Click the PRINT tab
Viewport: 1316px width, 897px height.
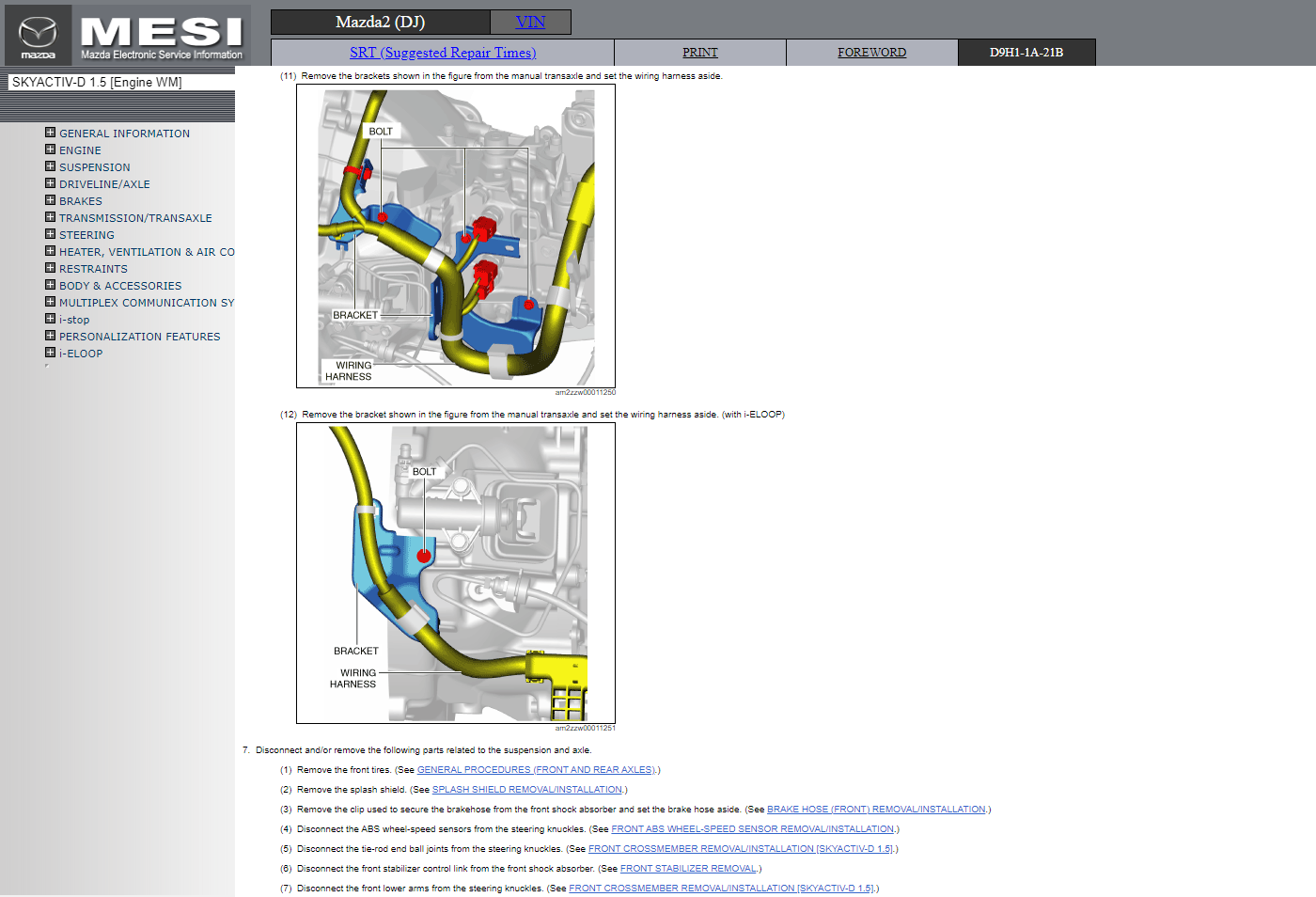click(x=699, y=53)
